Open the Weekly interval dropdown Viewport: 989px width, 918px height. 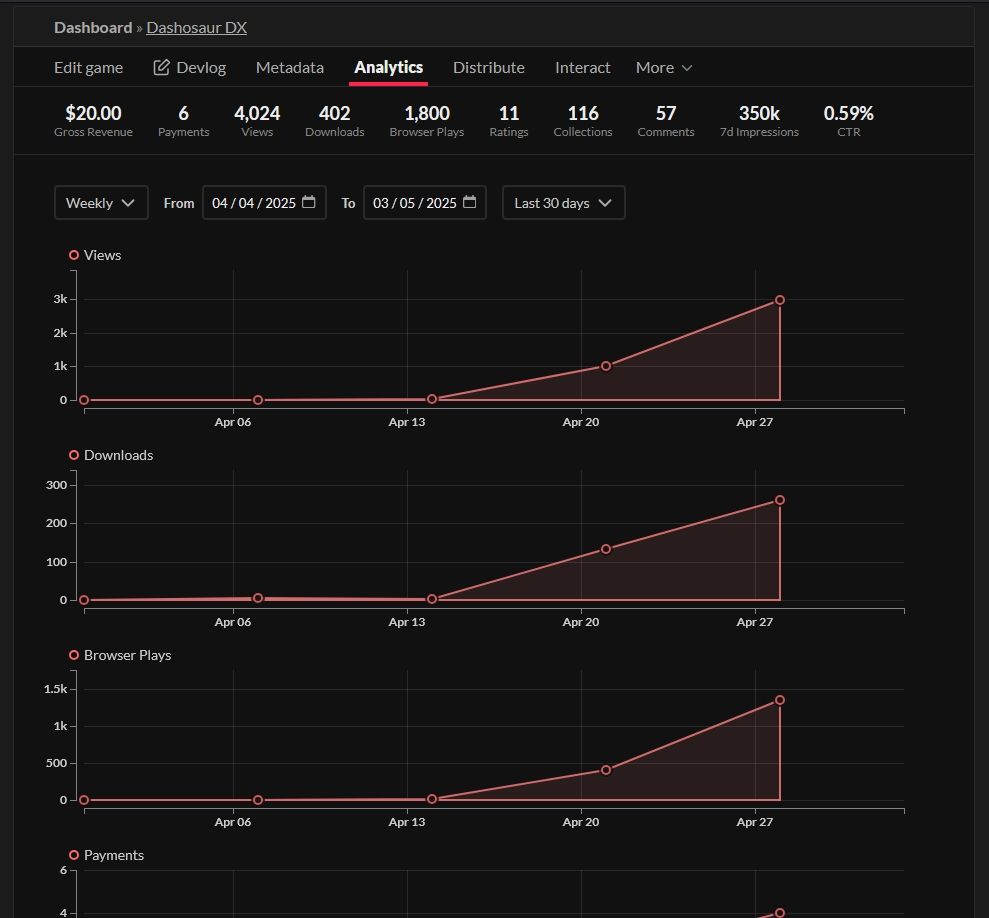click(101, 203)
